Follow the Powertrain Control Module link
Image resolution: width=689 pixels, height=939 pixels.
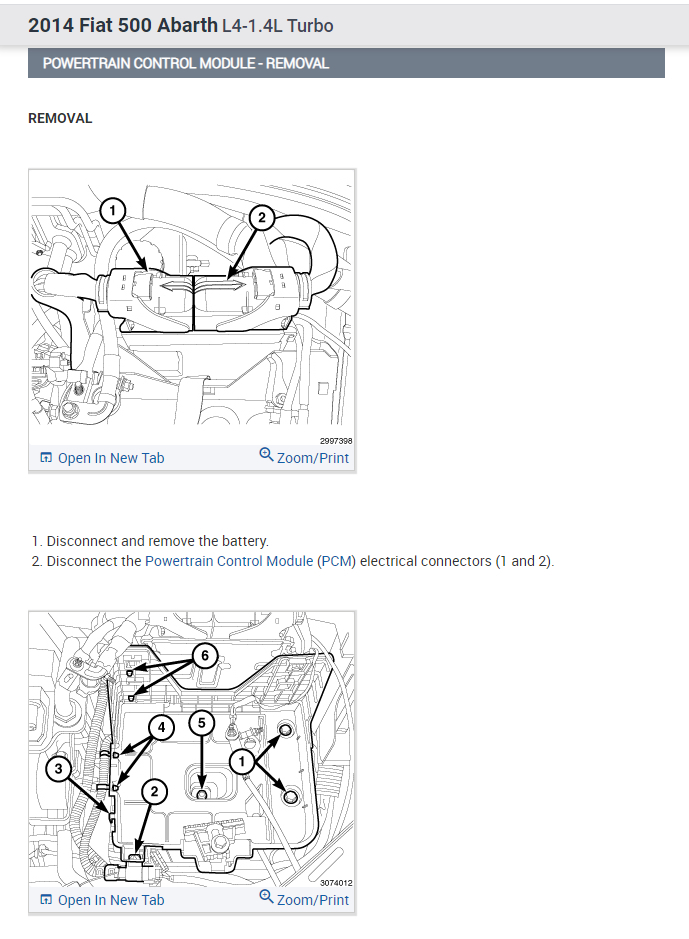point(229,561)
